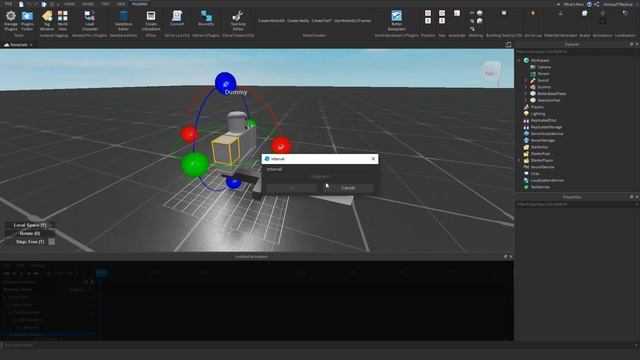This screenshot has width=640, height=360.
Task: Click the Interval value input field
Action: (320, 176)
